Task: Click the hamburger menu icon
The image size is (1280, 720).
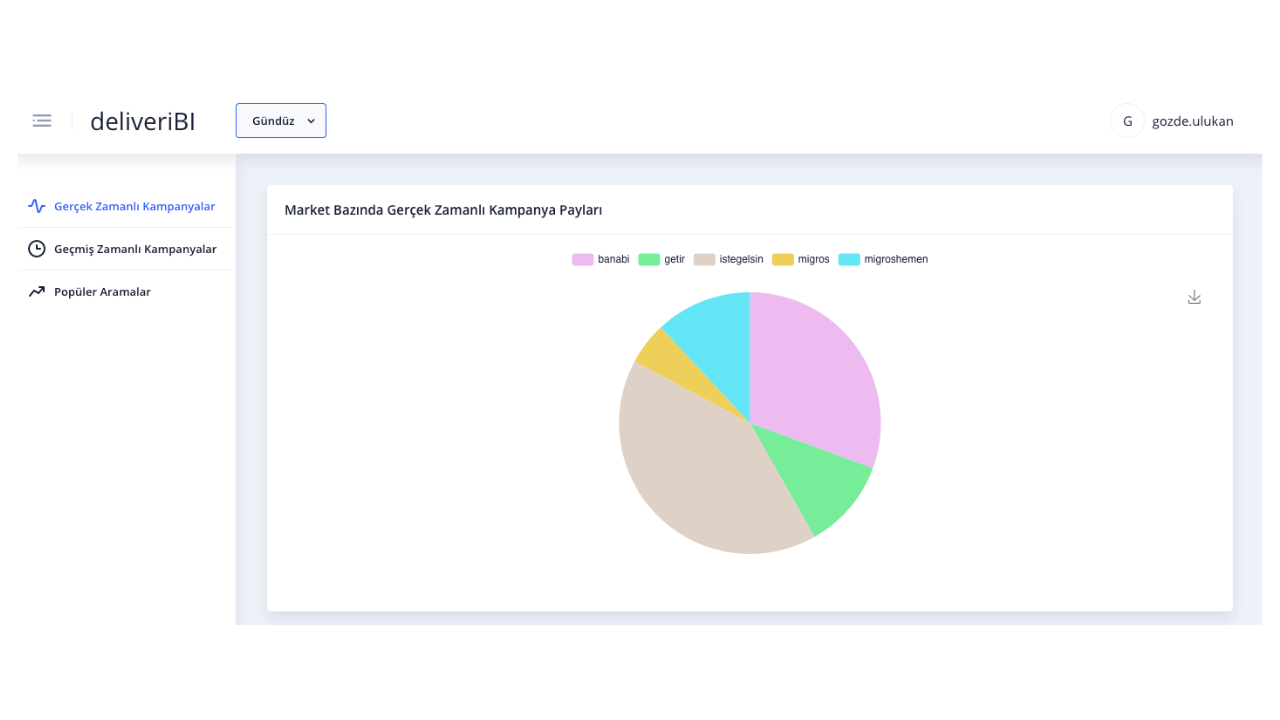Action: (x=42, y=121)
